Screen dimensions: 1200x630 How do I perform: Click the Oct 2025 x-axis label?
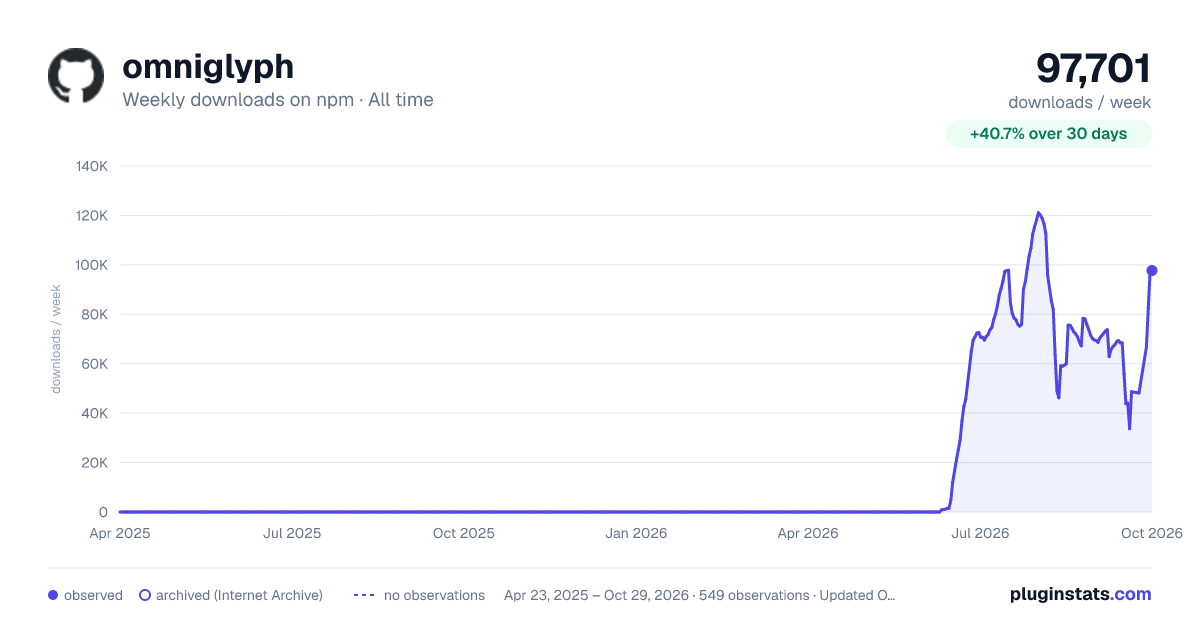[464, 533]
